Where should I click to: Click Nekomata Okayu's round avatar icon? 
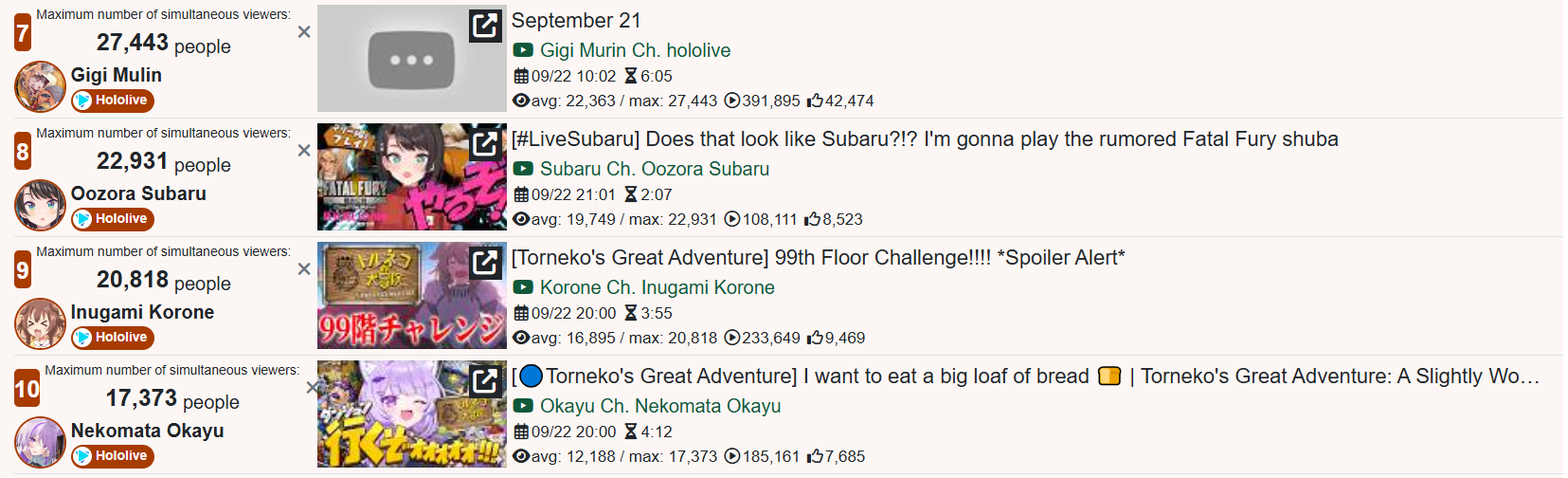tap(40, 443)
